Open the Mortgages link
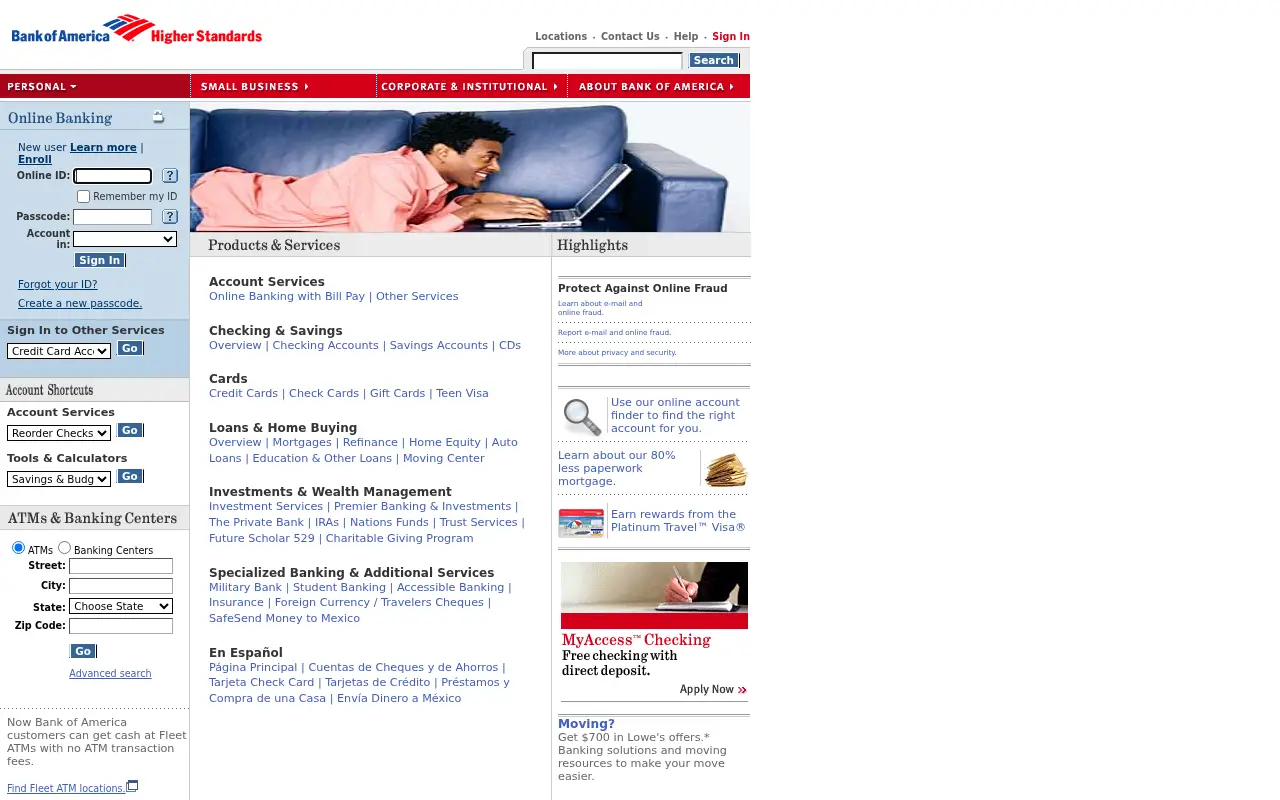 tap(302, 443)
